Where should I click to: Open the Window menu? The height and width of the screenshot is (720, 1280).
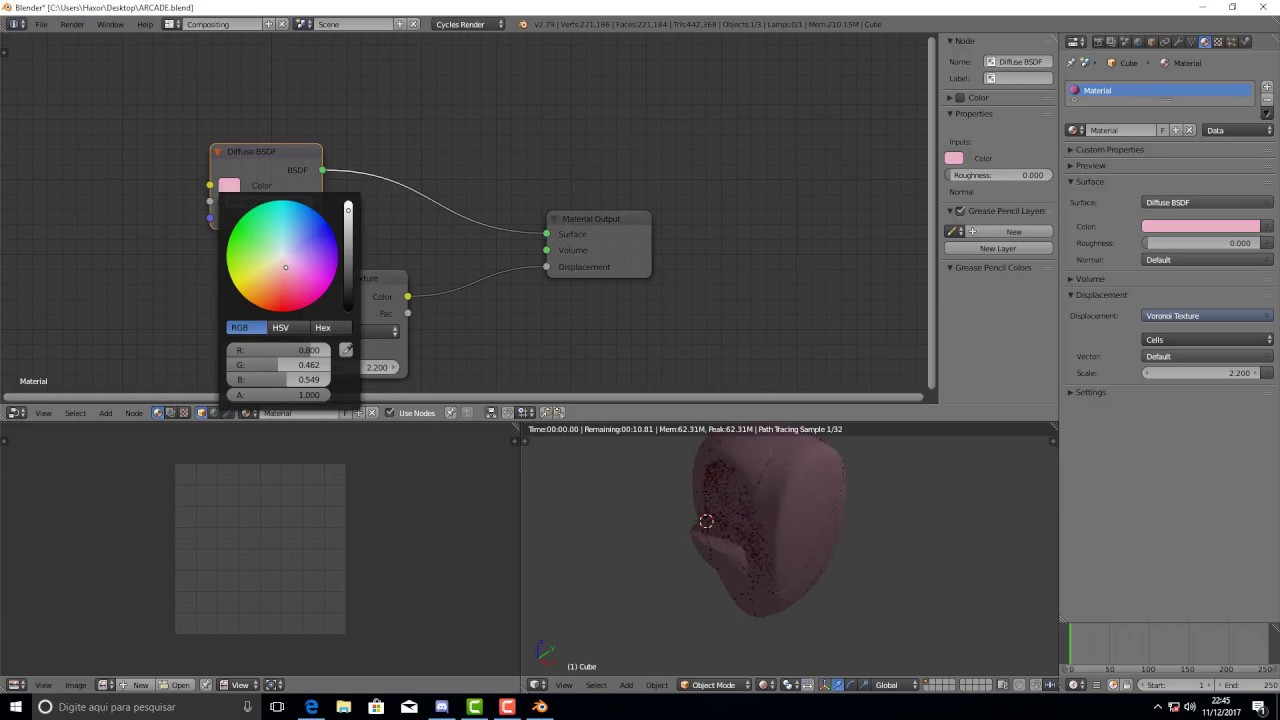pos(110,24)
